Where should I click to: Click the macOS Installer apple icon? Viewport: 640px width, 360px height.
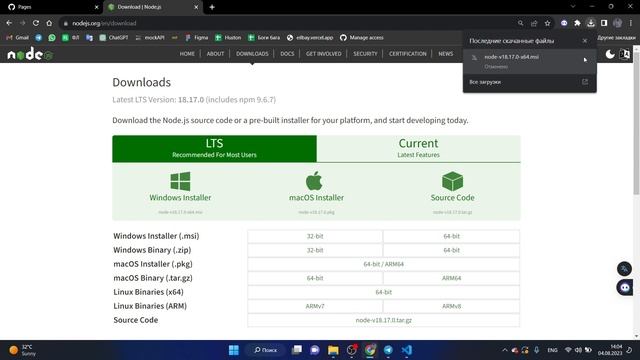pyautogui.click(x=314, y=181)
